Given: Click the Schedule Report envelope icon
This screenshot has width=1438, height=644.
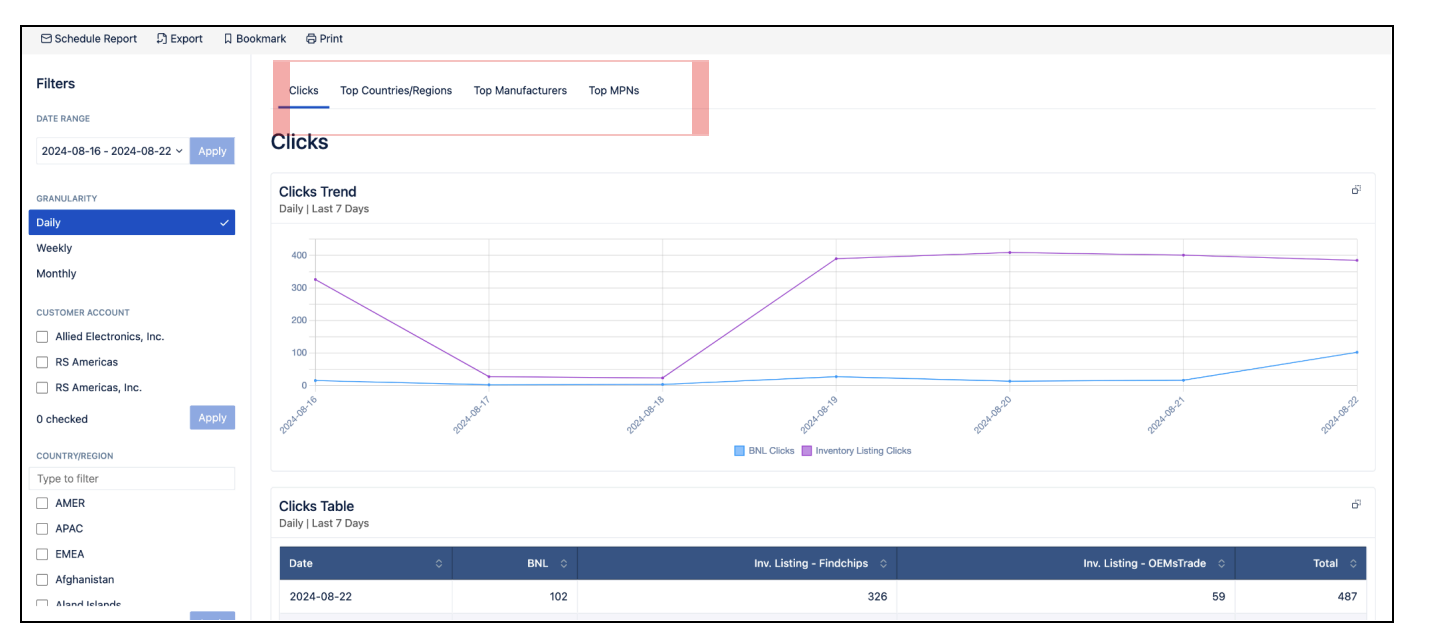Looking at the screenshot, I should 46,39.
